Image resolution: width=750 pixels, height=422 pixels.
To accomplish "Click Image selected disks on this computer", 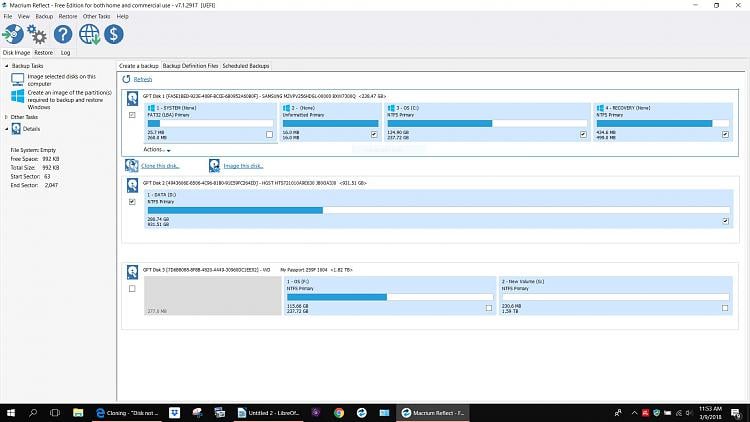I will click(61, 80).
